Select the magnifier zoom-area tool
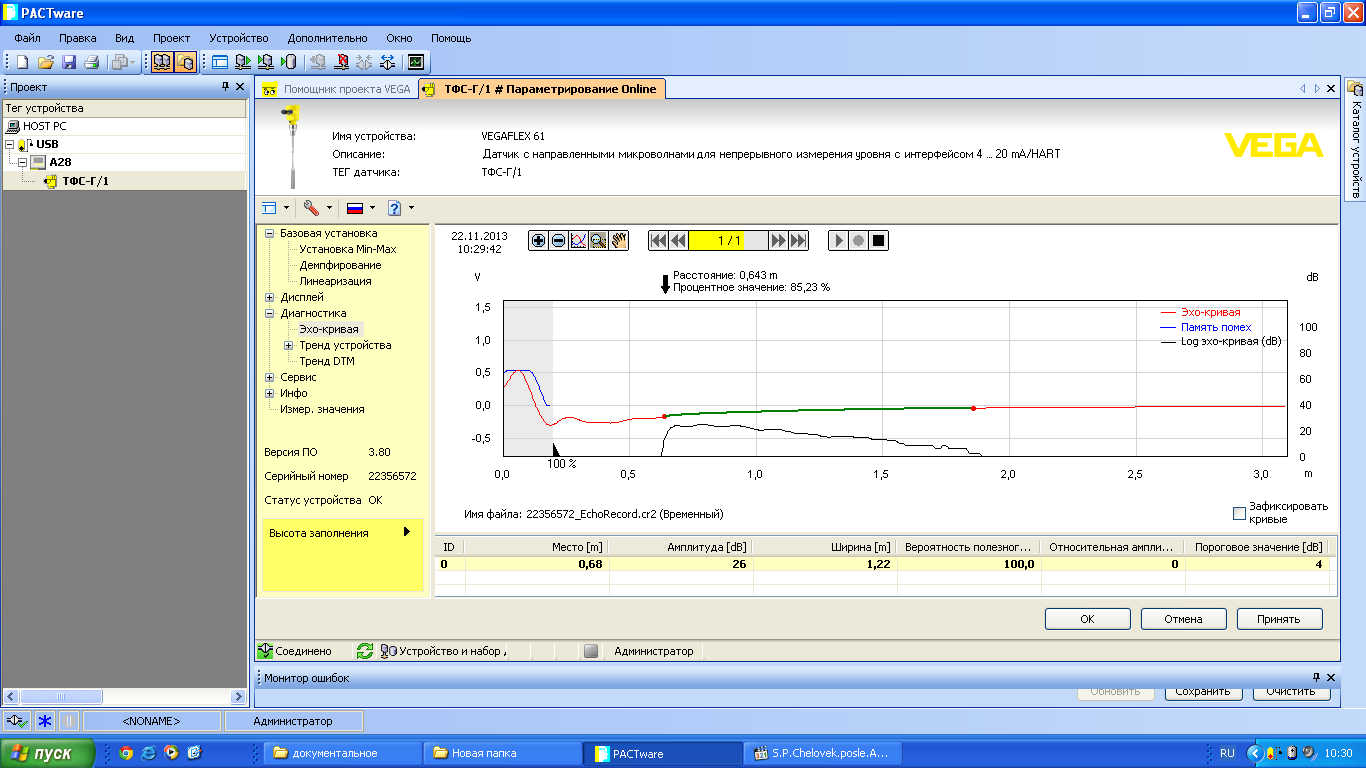 pos(598,240)
